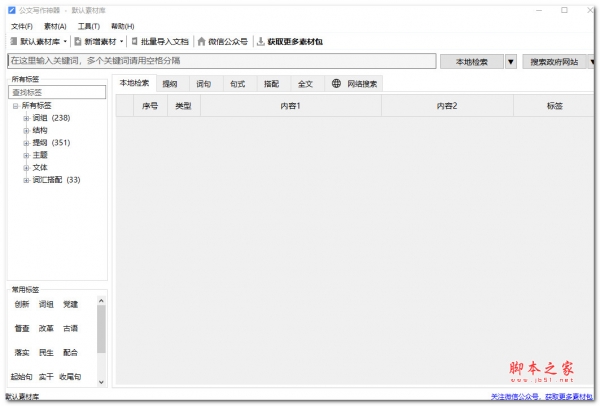Select the 主题 tree item
This screenshot has width=600, height=406.
pyautogui.click(x=40, y=155)
